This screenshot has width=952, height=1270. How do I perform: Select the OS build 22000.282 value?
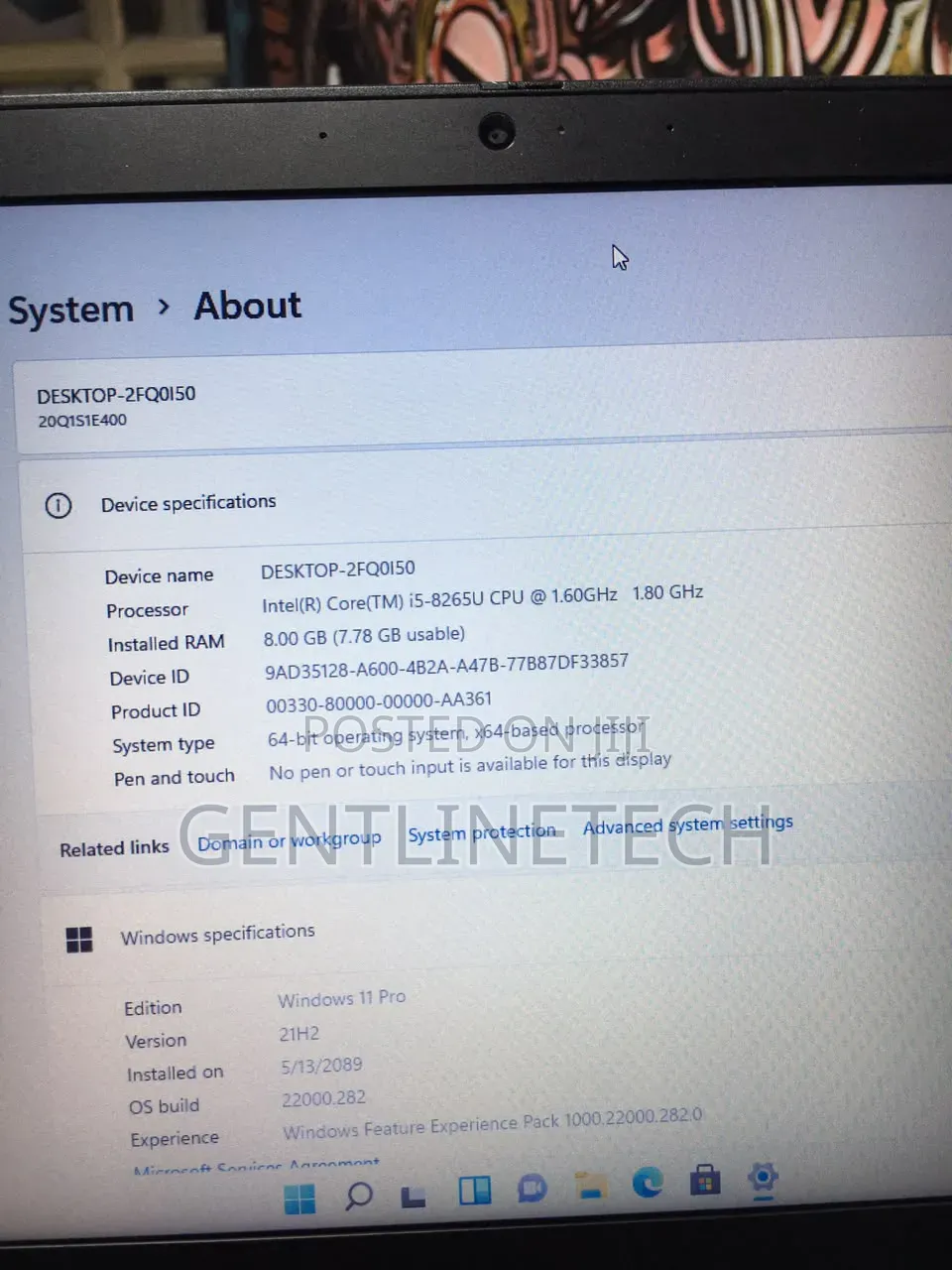(323, 1099)
